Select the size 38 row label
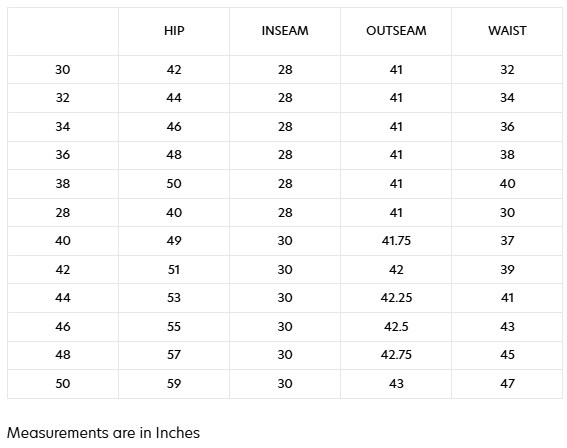Screen dimensions: 567x448 pyautogui.click(x=63, y=184)
